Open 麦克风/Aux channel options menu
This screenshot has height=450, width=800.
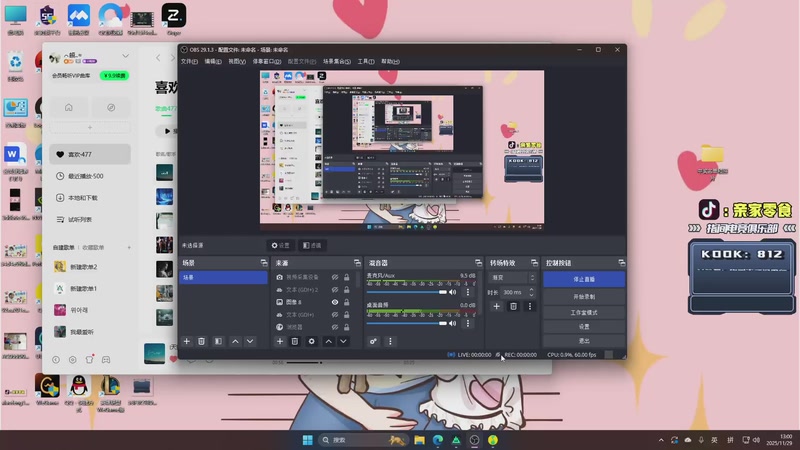click(x=468, y=292)
